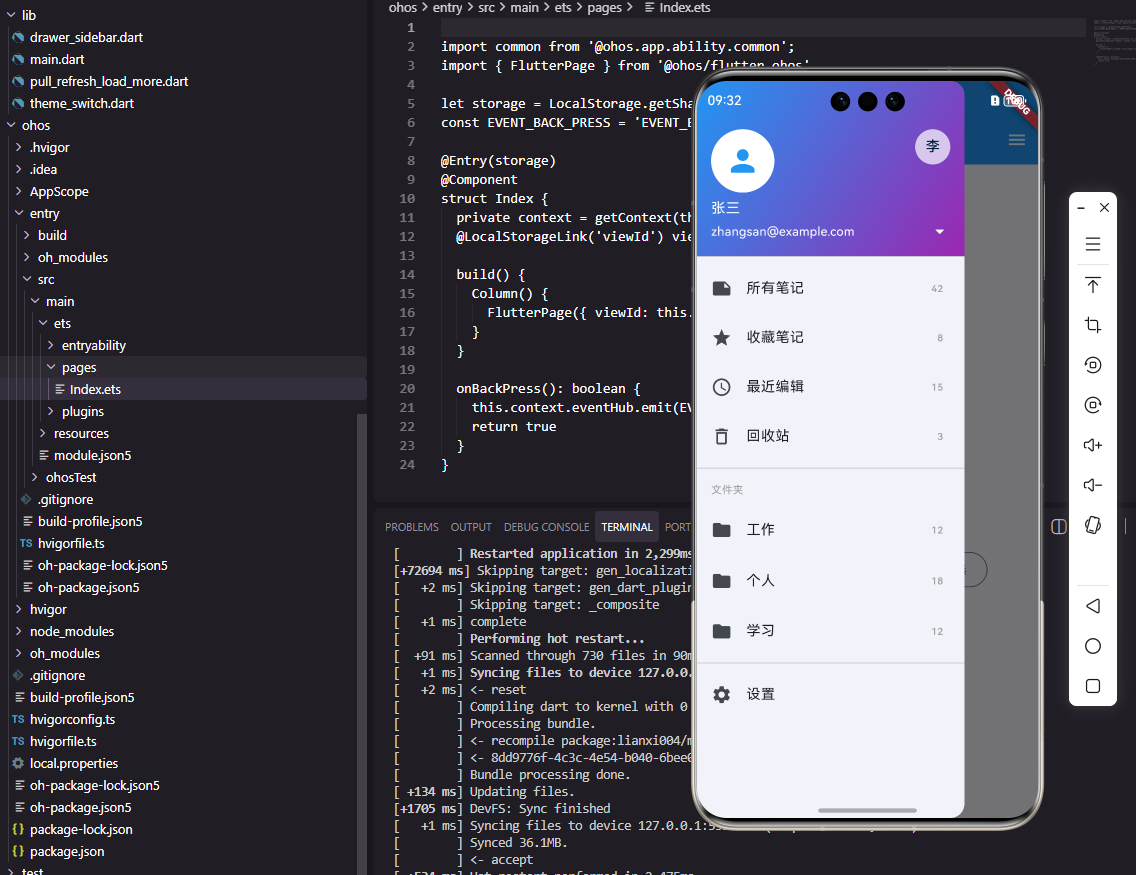
Task: Open the 个人 folder
Action: tap(830, 580)
